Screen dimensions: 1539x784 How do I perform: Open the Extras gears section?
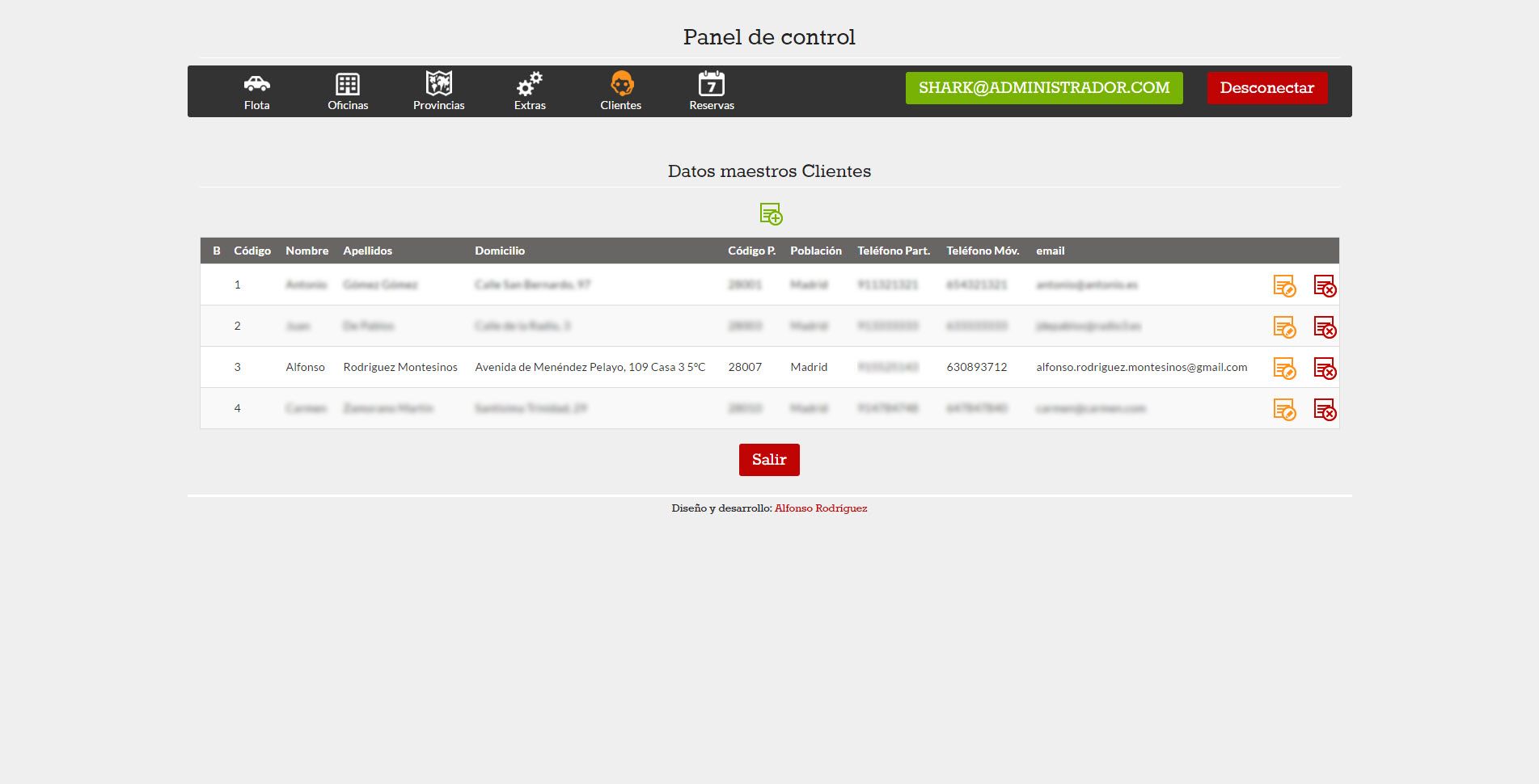click(x=530, y=91)
